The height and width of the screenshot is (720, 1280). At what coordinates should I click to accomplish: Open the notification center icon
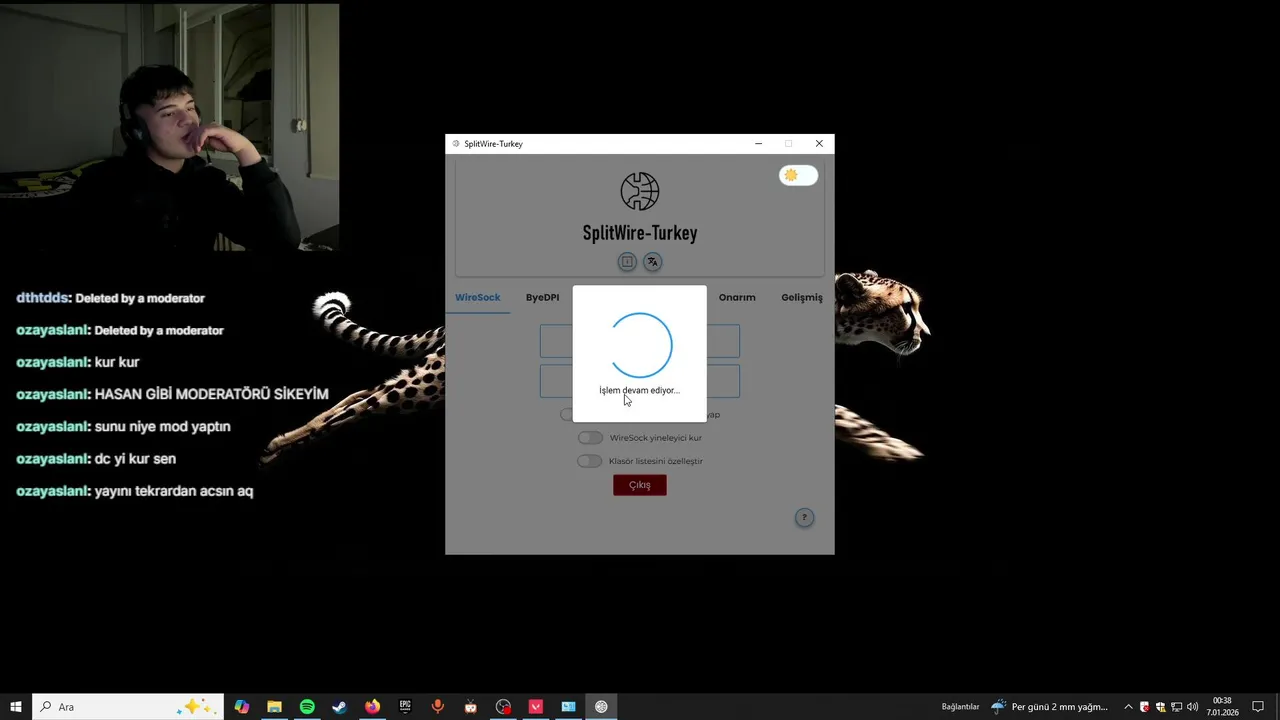click(x=1258, y=707)
